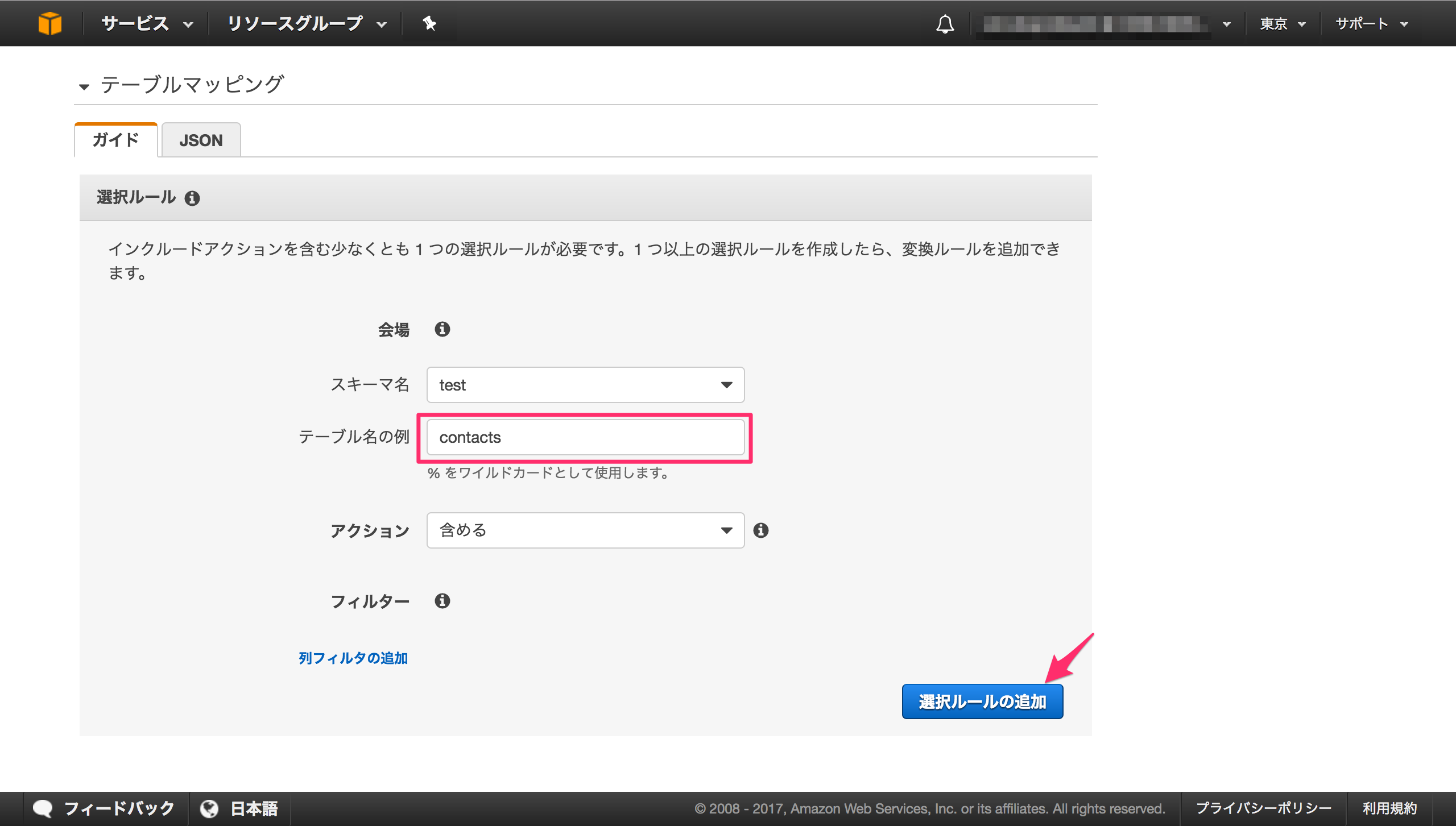
Task: Open the notifications bell
Action: 944,23
